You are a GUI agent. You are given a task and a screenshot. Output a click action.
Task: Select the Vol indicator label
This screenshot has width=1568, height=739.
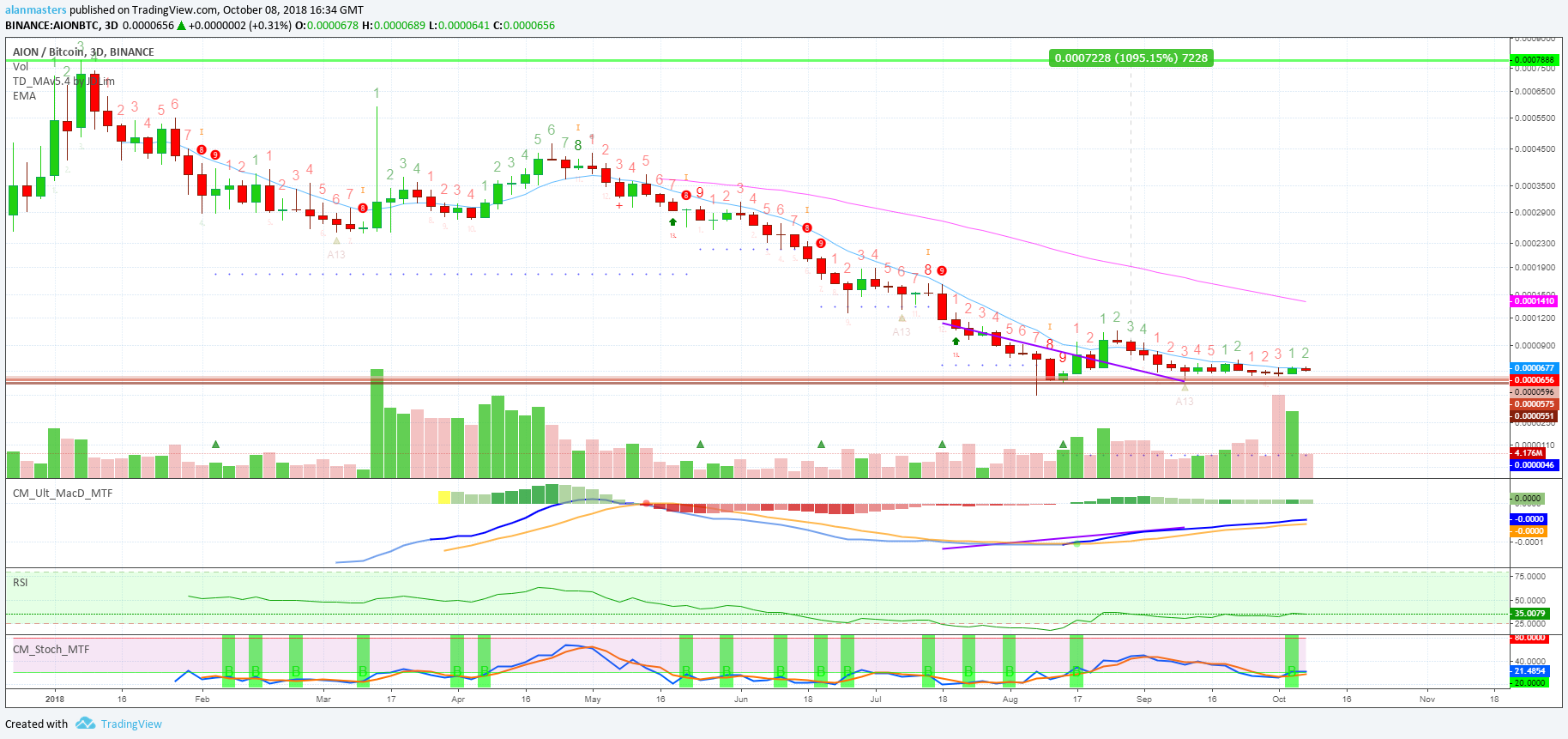(21, 66)
